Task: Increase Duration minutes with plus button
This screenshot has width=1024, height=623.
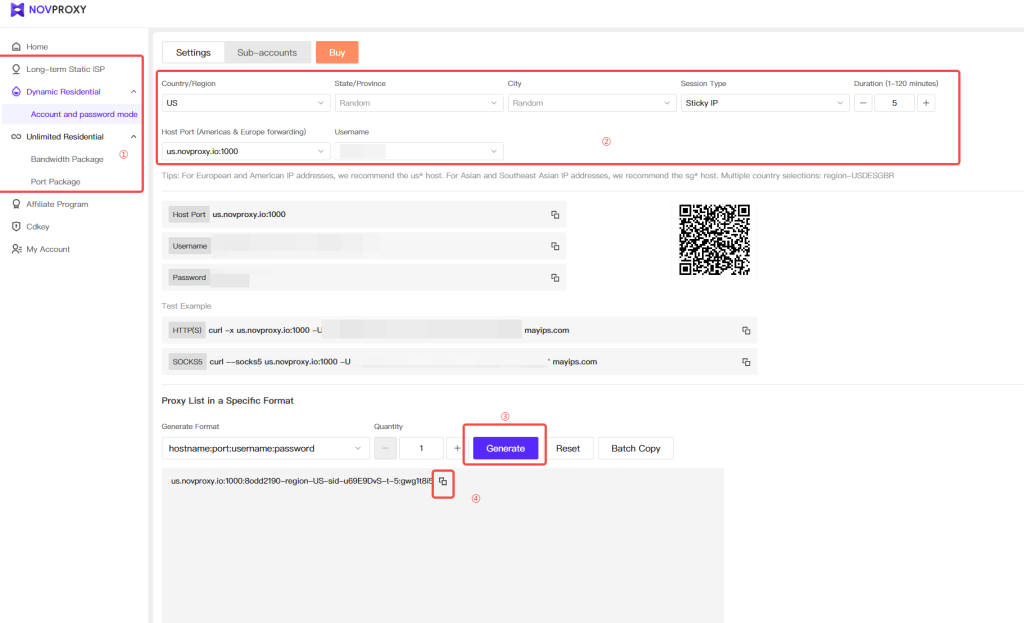Action: click(926, 103)
